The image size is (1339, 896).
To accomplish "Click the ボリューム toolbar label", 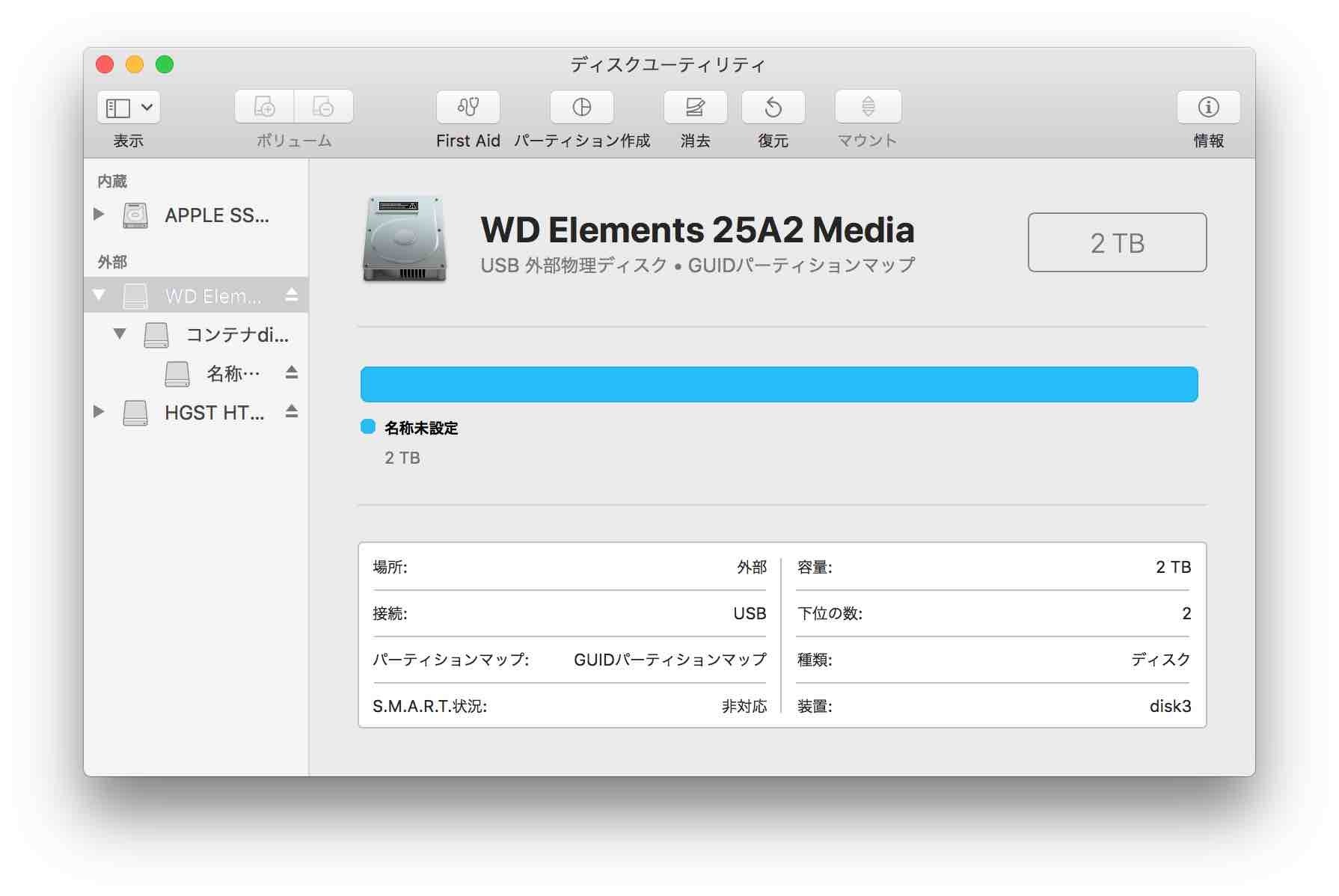I will point(294,141).
